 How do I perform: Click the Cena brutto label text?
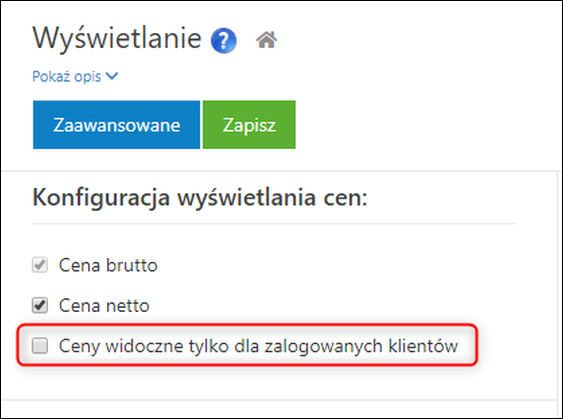click(x=108, y=265)
